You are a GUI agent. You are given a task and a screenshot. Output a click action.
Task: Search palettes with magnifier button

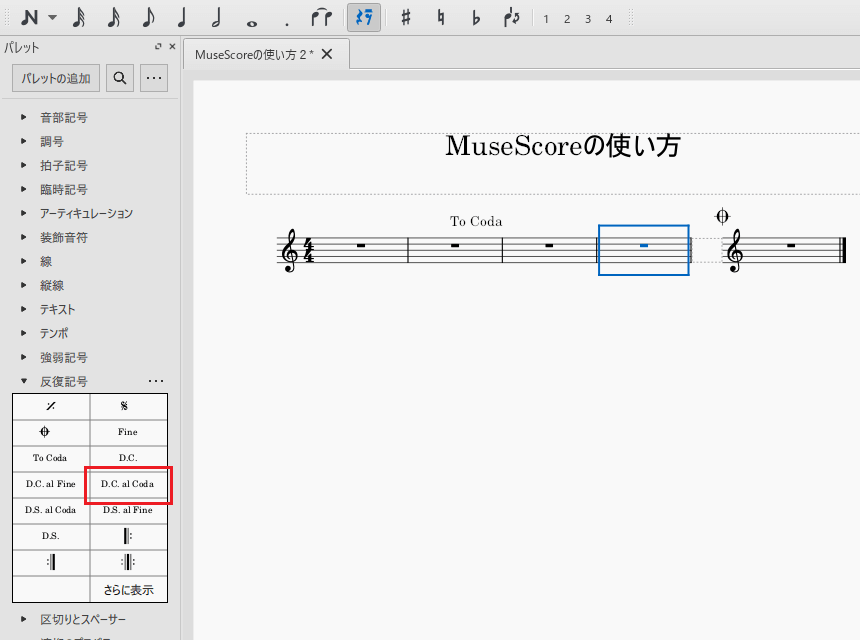[120, 78]
